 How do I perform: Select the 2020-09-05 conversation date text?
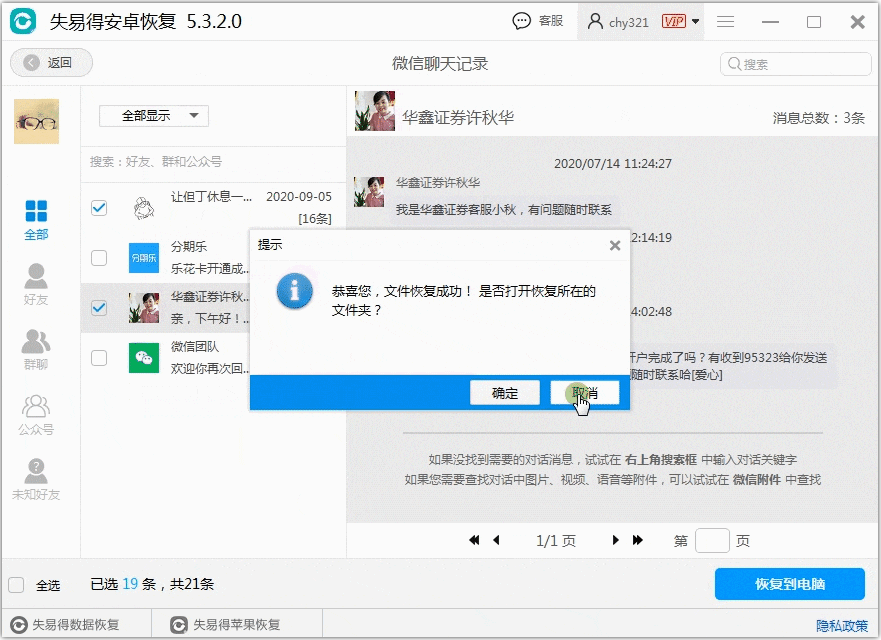[x=299, y=197]
